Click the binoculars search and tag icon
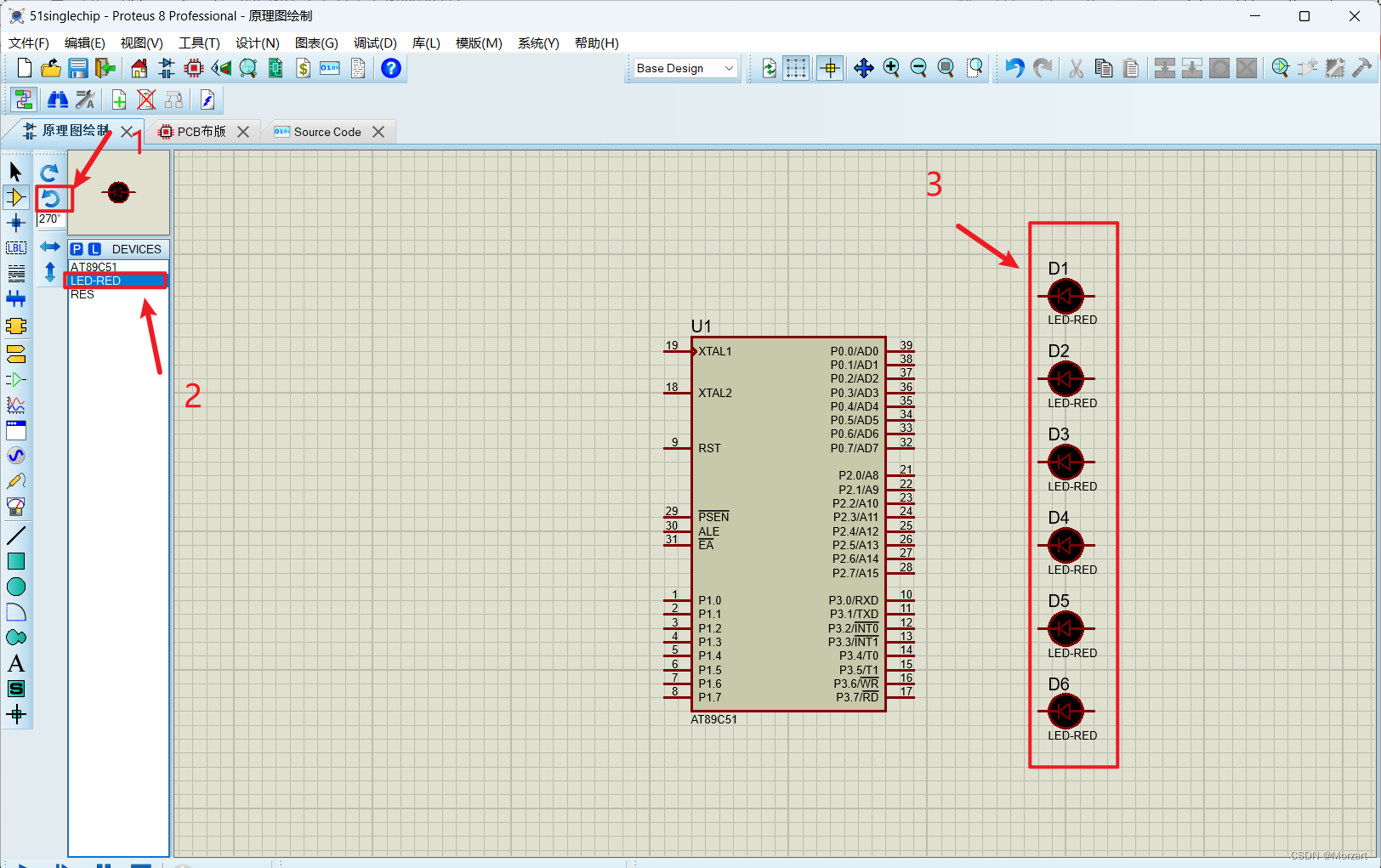Image resolution: width=1381 pixels, height=868 pixels. (58, 100)
